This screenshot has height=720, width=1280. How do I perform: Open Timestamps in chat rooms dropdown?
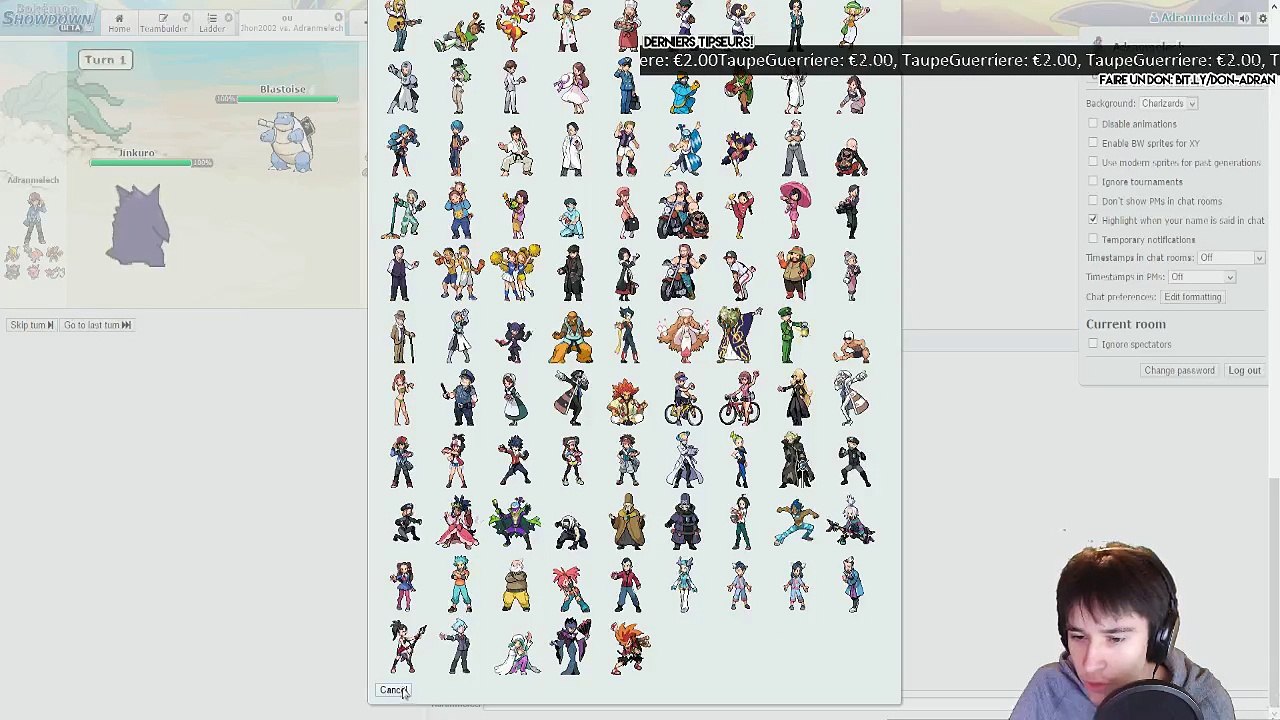(x=1232, y=258)
